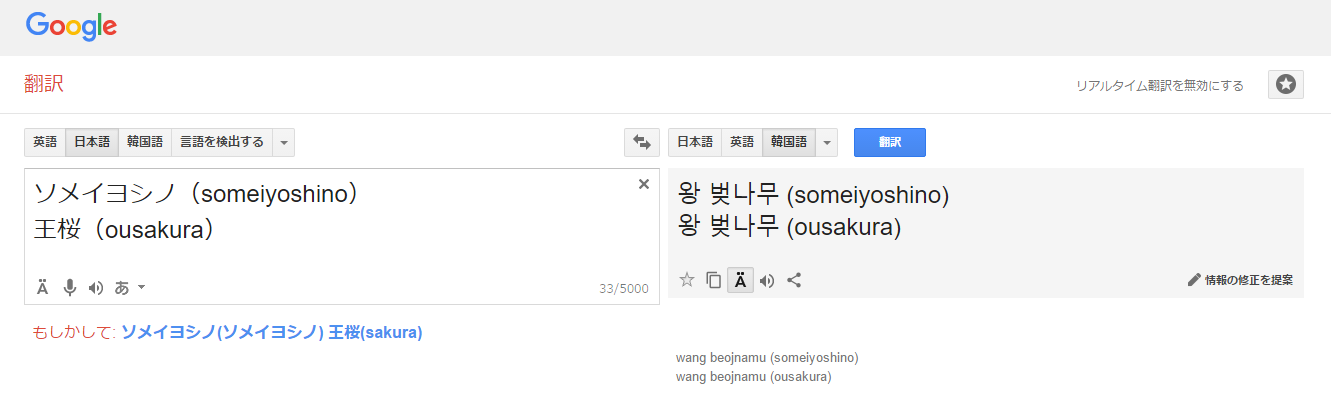This screenshot has height=415, width=1331.
Task: Toggle source text phonetic reading icon
Action: tap(43, 288)
